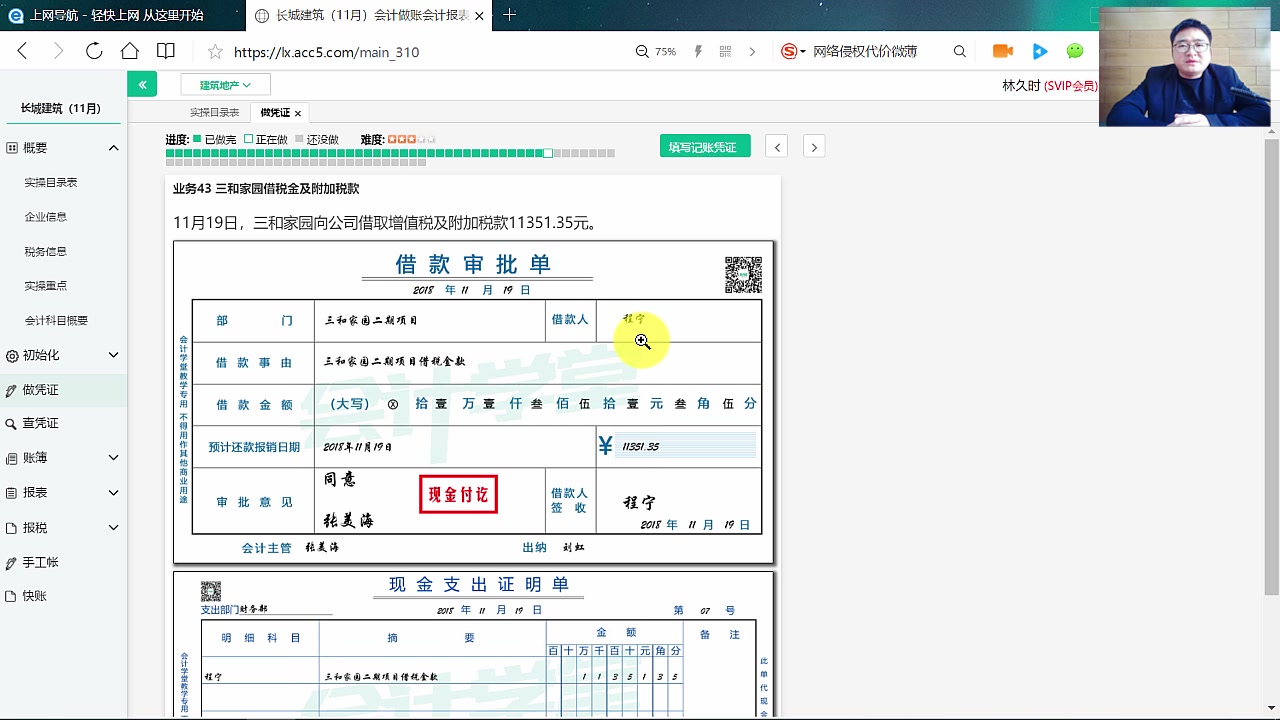Close the 长城建筑 browser tab
Viewport: 1280px width, 720px height.
coord(480,16)
